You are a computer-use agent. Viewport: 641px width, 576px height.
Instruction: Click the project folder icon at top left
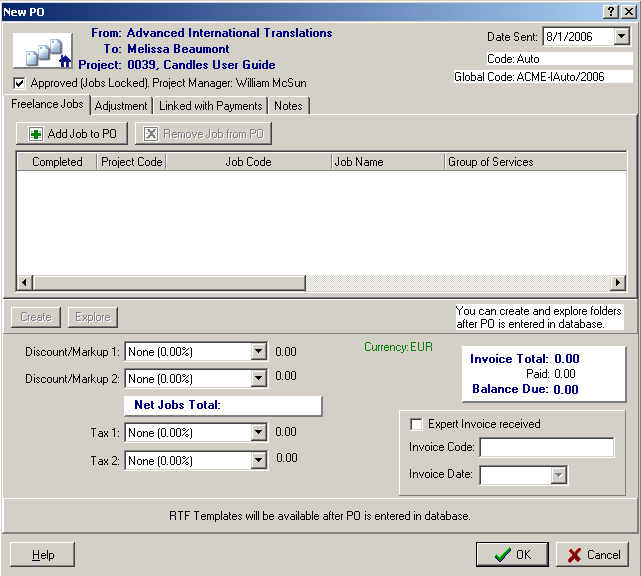pos(42,51)
